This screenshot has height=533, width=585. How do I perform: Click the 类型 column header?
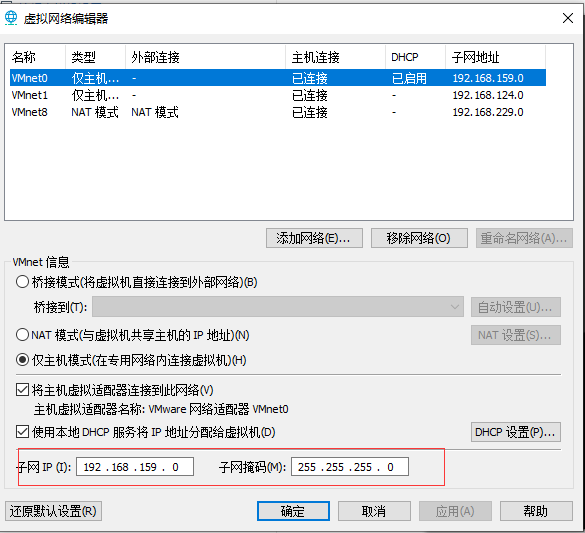pyautogui.click(x=96, y=57)
